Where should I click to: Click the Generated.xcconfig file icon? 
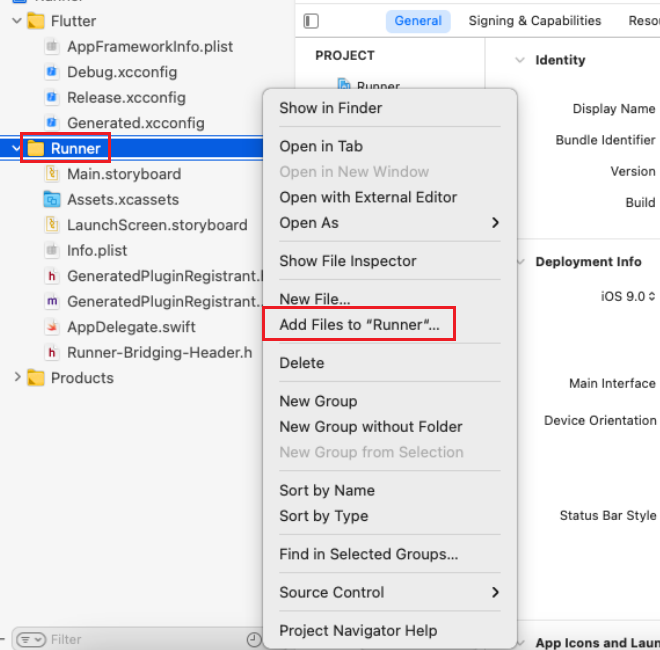click(x=52, y=123)
